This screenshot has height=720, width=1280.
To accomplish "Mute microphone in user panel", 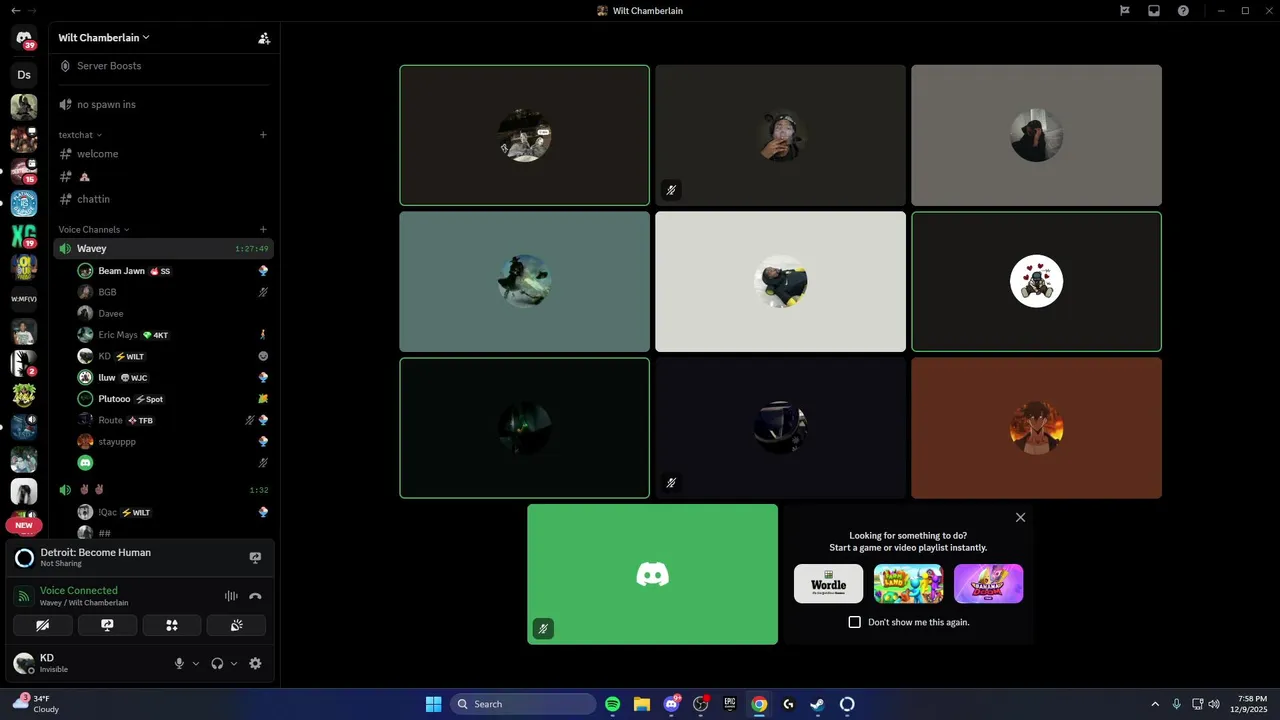I will pos(180,664).
